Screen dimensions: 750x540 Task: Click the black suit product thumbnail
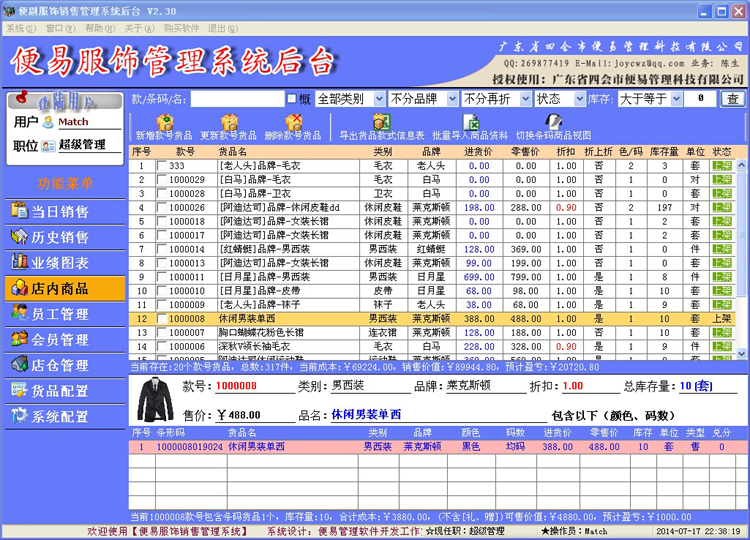[x=155, y=400]
